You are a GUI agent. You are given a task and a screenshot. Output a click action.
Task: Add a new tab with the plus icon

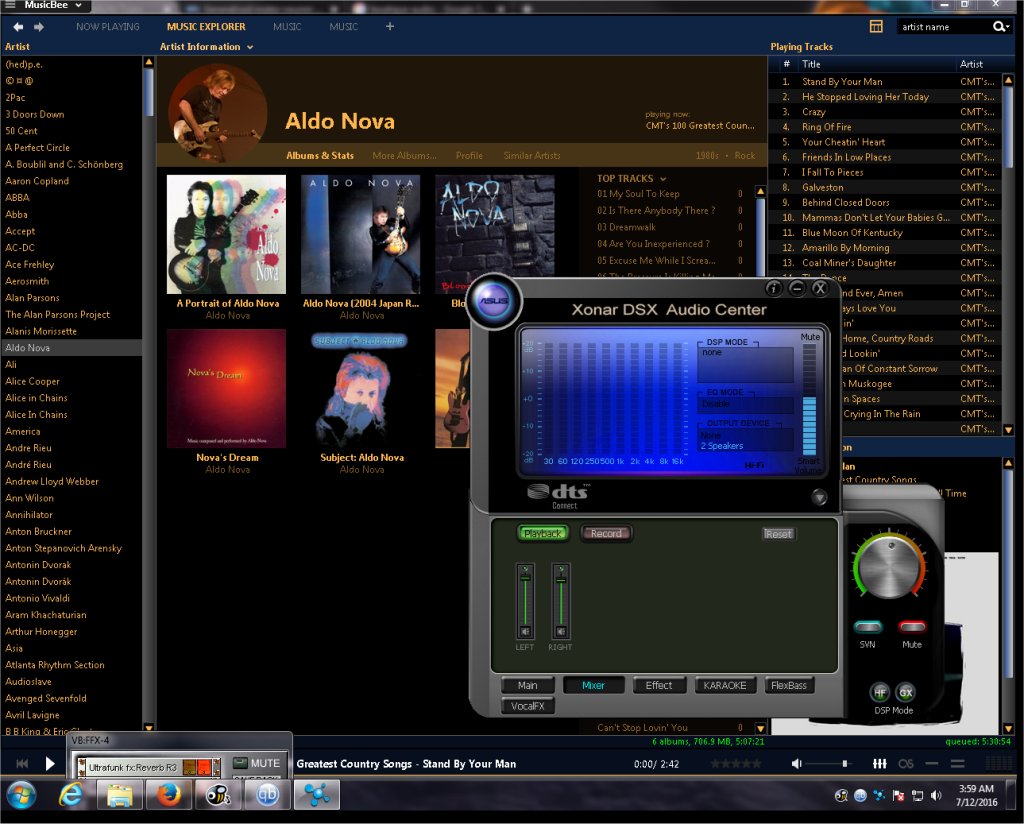coord(390,27)
